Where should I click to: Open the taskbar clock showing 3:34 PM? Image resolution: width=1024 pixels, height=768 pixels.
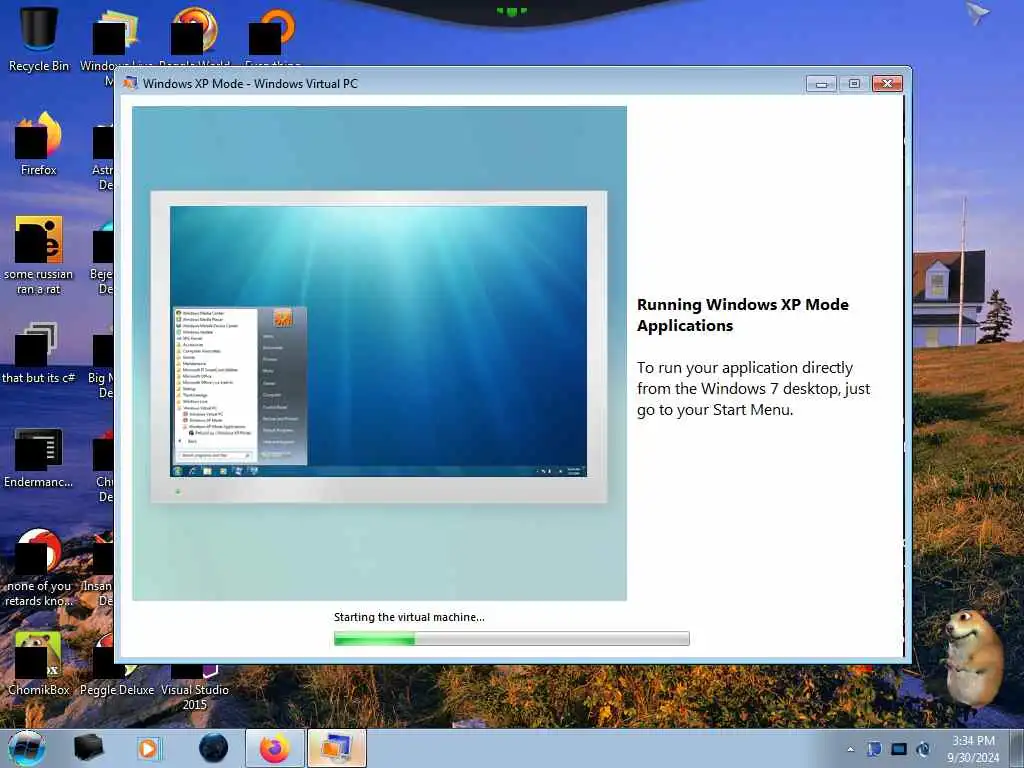coord(974,749)
